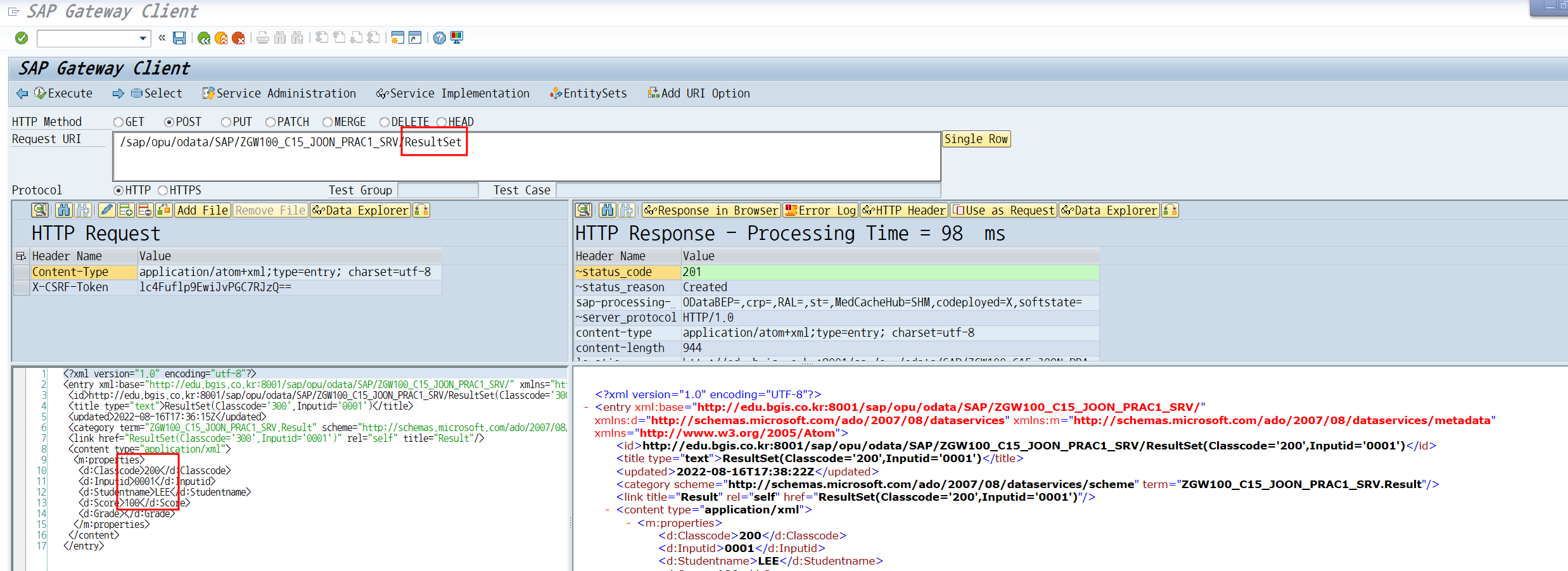The width and height of the screenshot is (1568, 571).
Task: Click the Details magnifier icon in HTTP Response toolbar
Action: pyautogui.click(x=583, y=210)
